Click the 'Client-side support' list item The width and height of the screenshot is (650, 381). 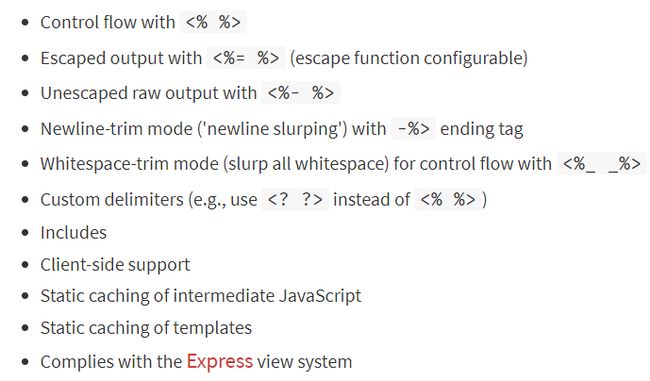[x=115, y=265]
